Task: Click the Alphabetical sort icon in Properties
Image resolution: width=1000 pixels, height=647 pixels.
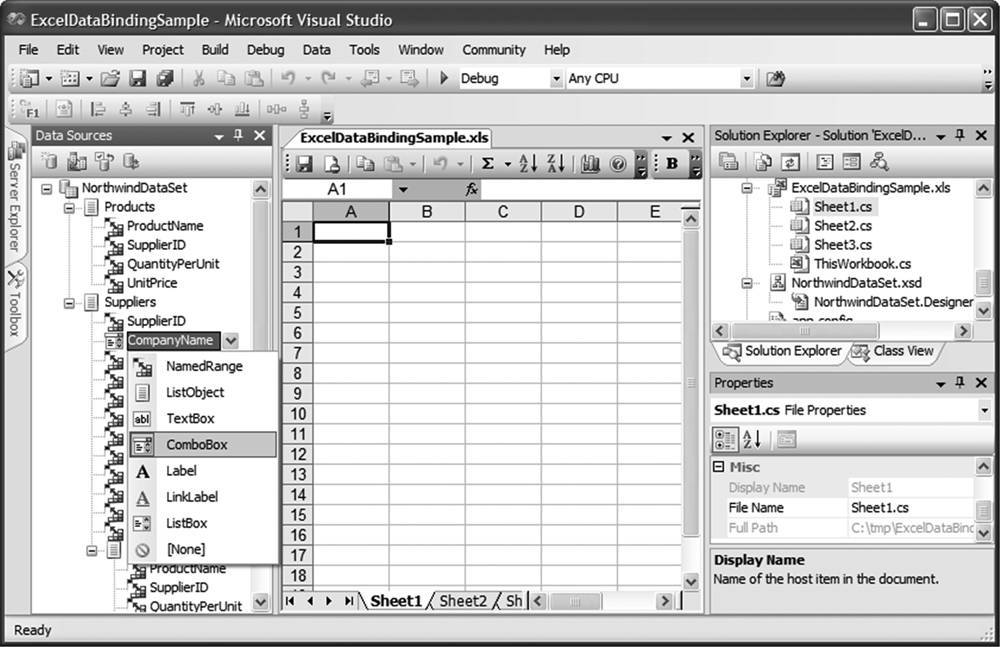Action: (x=753, y=440)
